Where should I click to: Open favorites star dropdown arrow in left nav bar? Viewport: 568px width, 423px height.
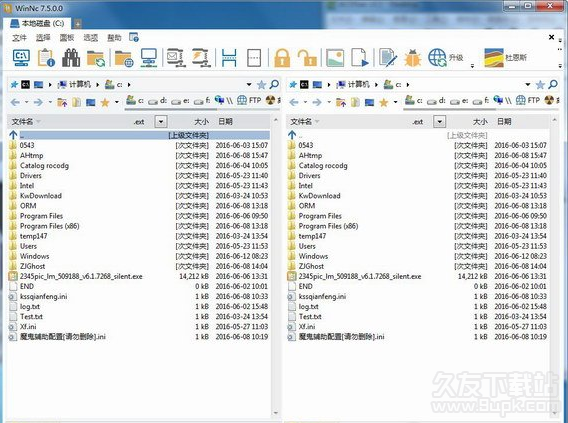pos(117,102)
